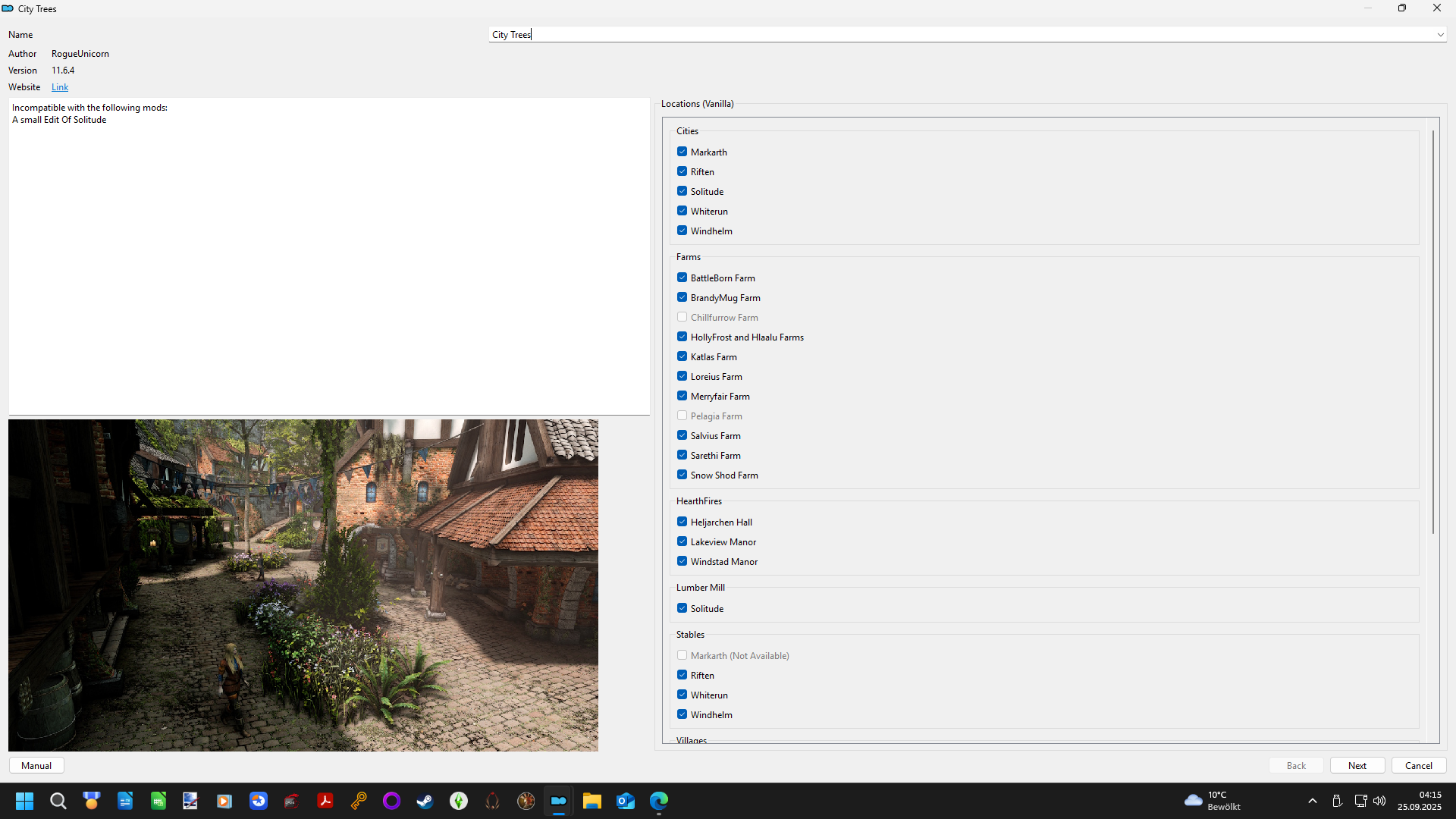The image size is (1456, 819).
Task: Uncheck the Salvius Farm option
Action: click(682, 435)
